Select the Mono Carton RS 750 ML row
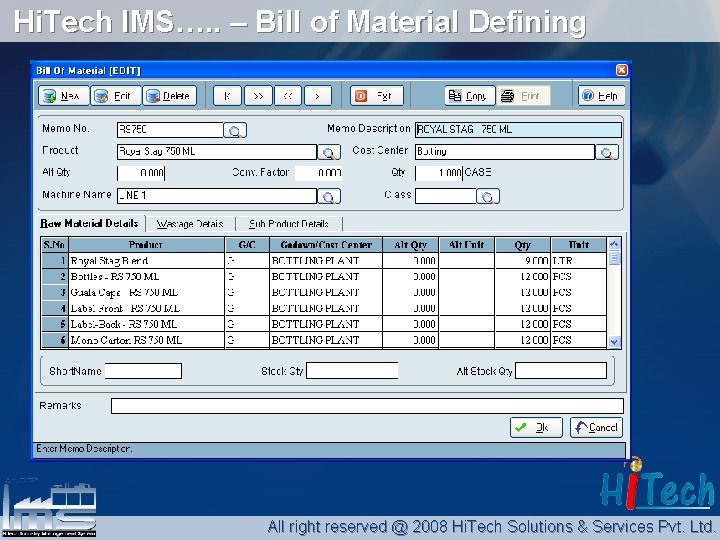Screen dimensions: 720x540 pos(324,340)
